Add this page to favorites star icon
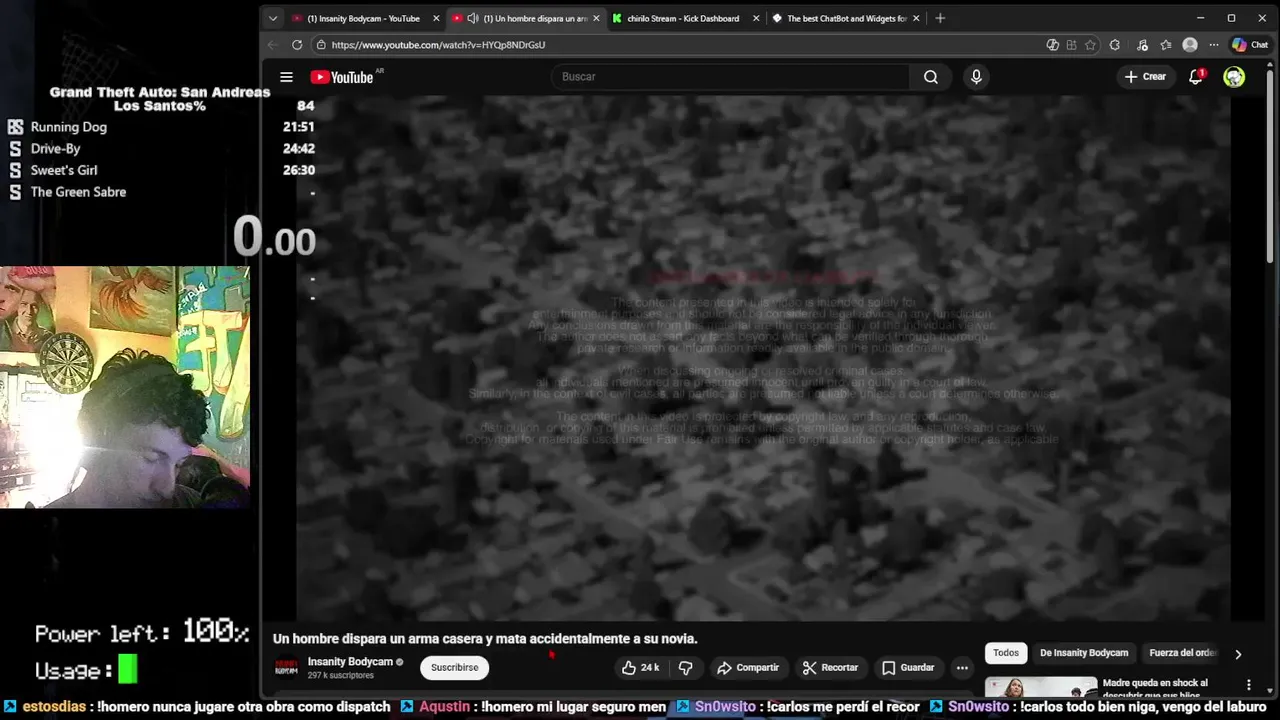Image resolution: width=1280 pixels, height=720 pixels. click(x=1090, y=45)
